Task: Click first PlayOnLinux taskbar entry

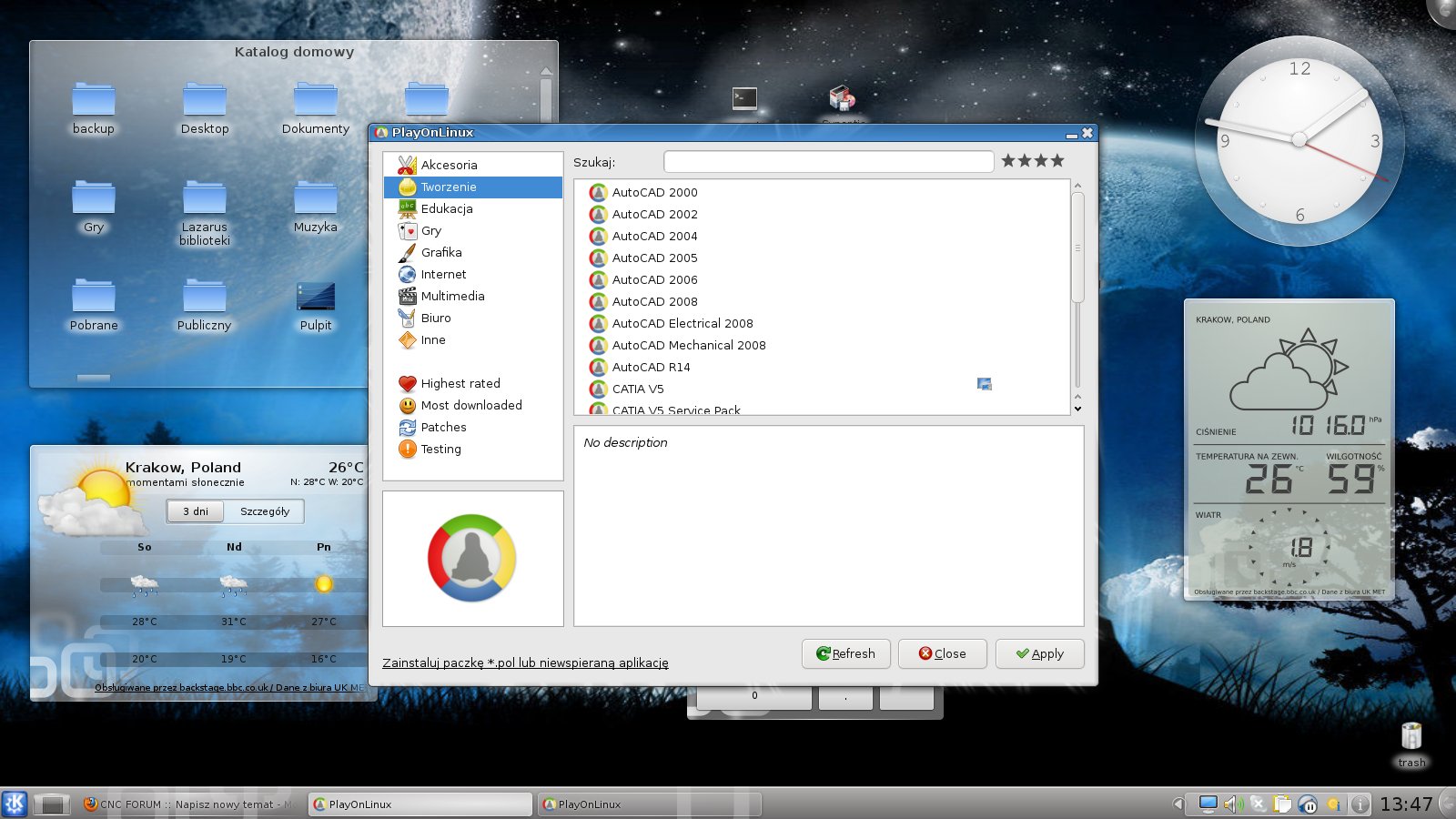Action: [420, 804]
